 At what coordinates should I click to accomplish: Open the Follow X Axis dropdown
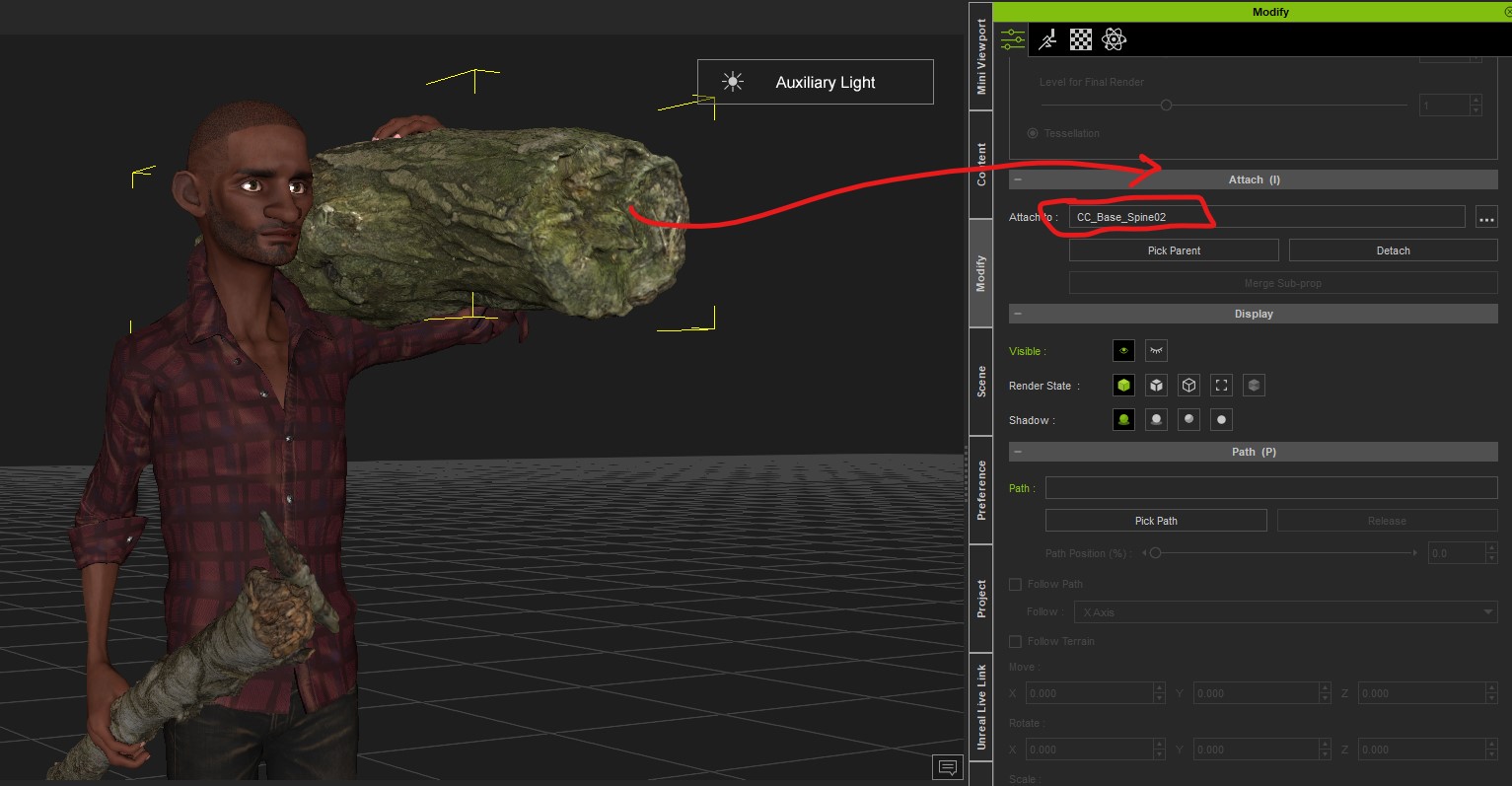pyautogui.click(x=1287, y=612)
